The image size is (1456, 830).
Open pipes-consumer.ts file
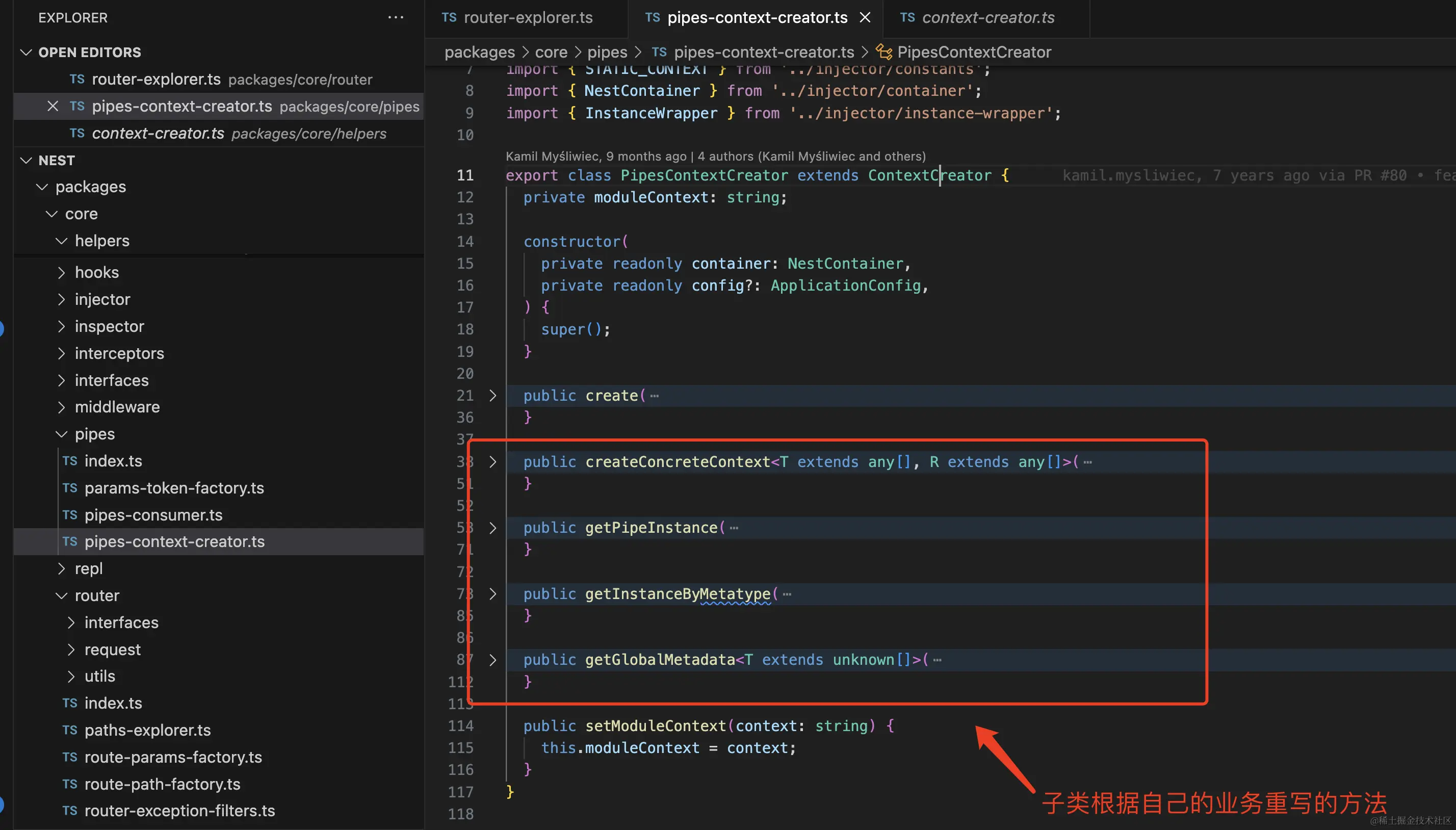pyautogui.click(x=218, y=515)
